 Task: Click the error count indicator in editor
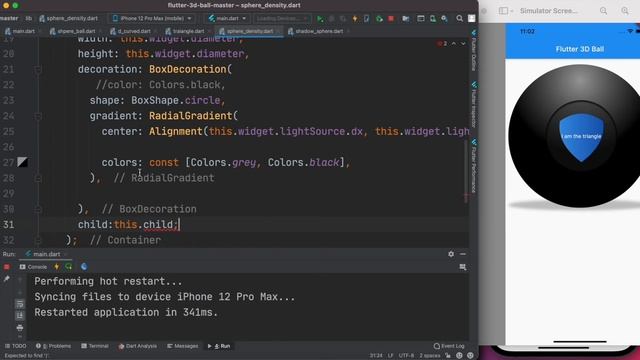[x=442, y=43]
